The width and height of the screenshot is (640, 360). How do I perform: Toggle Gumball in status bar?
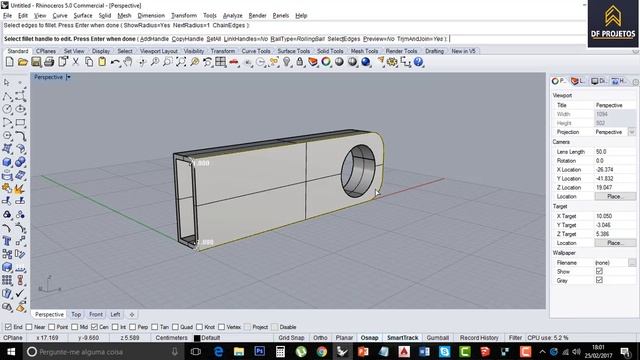pos(438,338)
